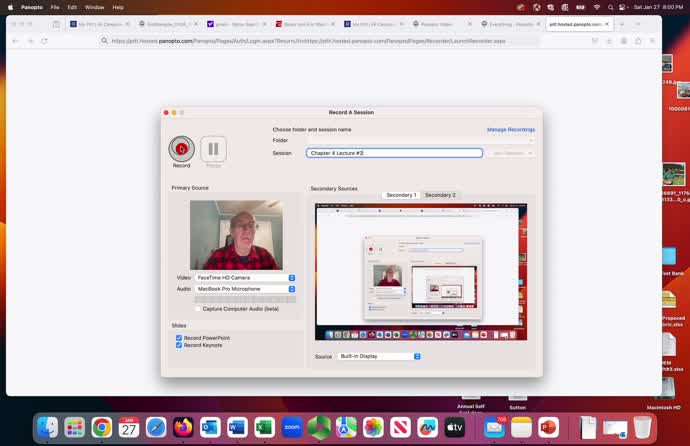Open Apple TV app in dock
This screenshot has width=690, height=446.
tap(455, 428)
